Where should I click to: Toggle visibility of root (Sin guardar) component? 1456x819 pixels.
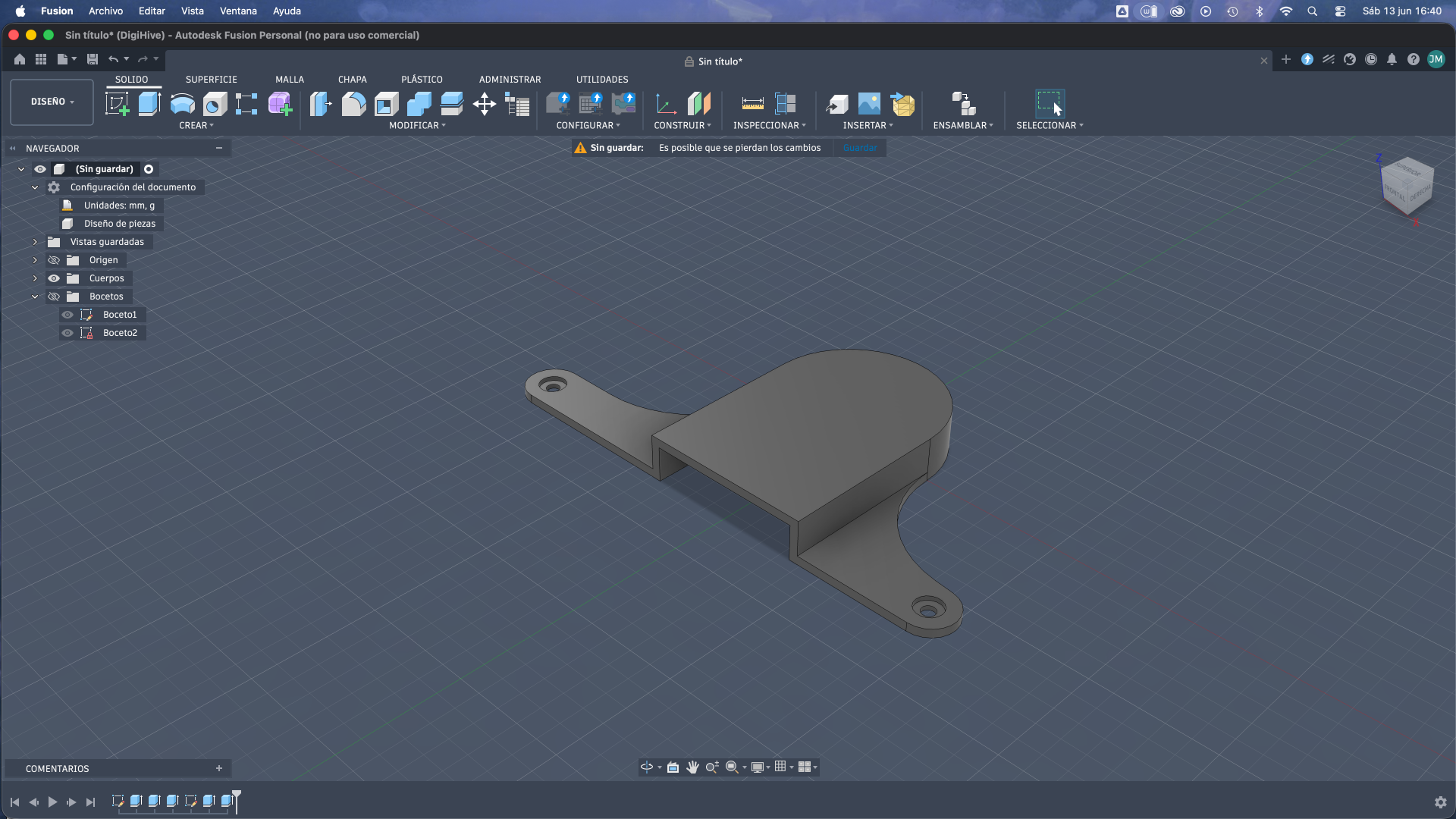40,169
